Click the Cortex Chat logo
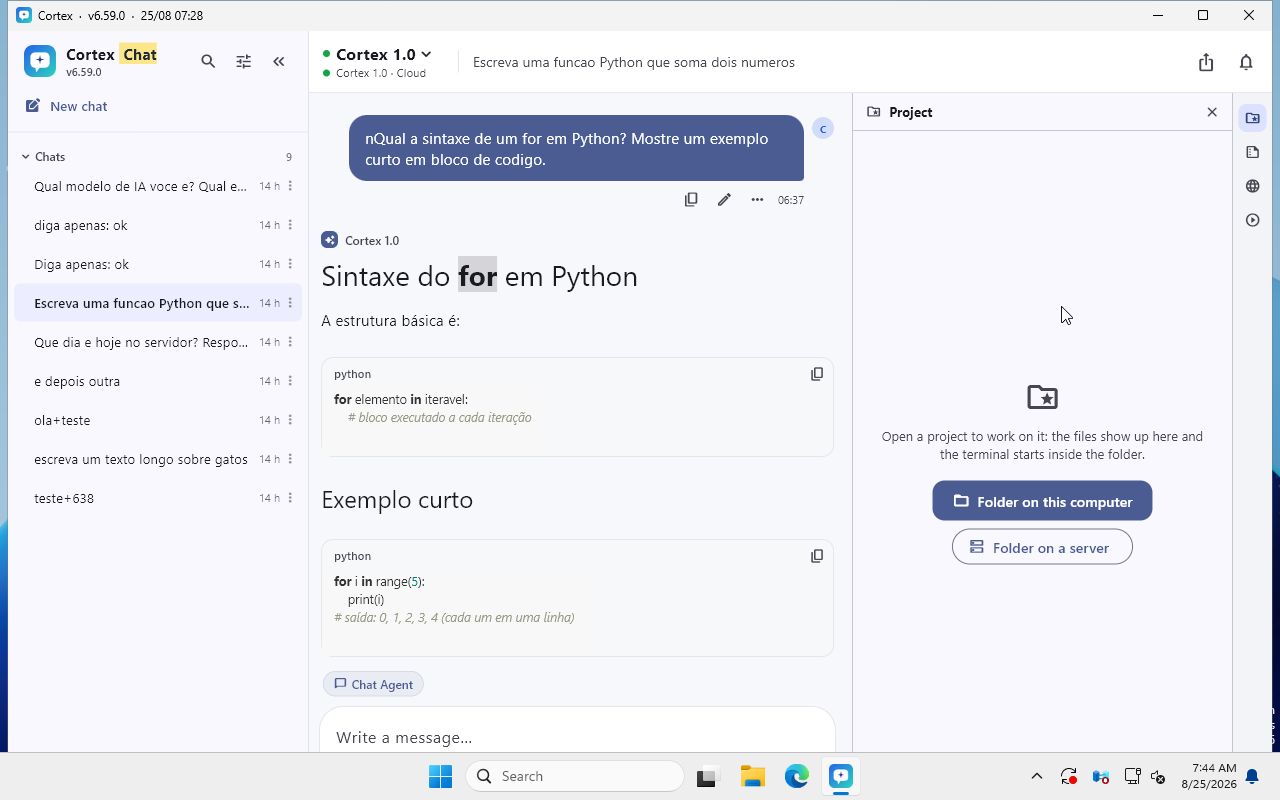The height and width of the screenshot is (800, 1280). point(40,61)
